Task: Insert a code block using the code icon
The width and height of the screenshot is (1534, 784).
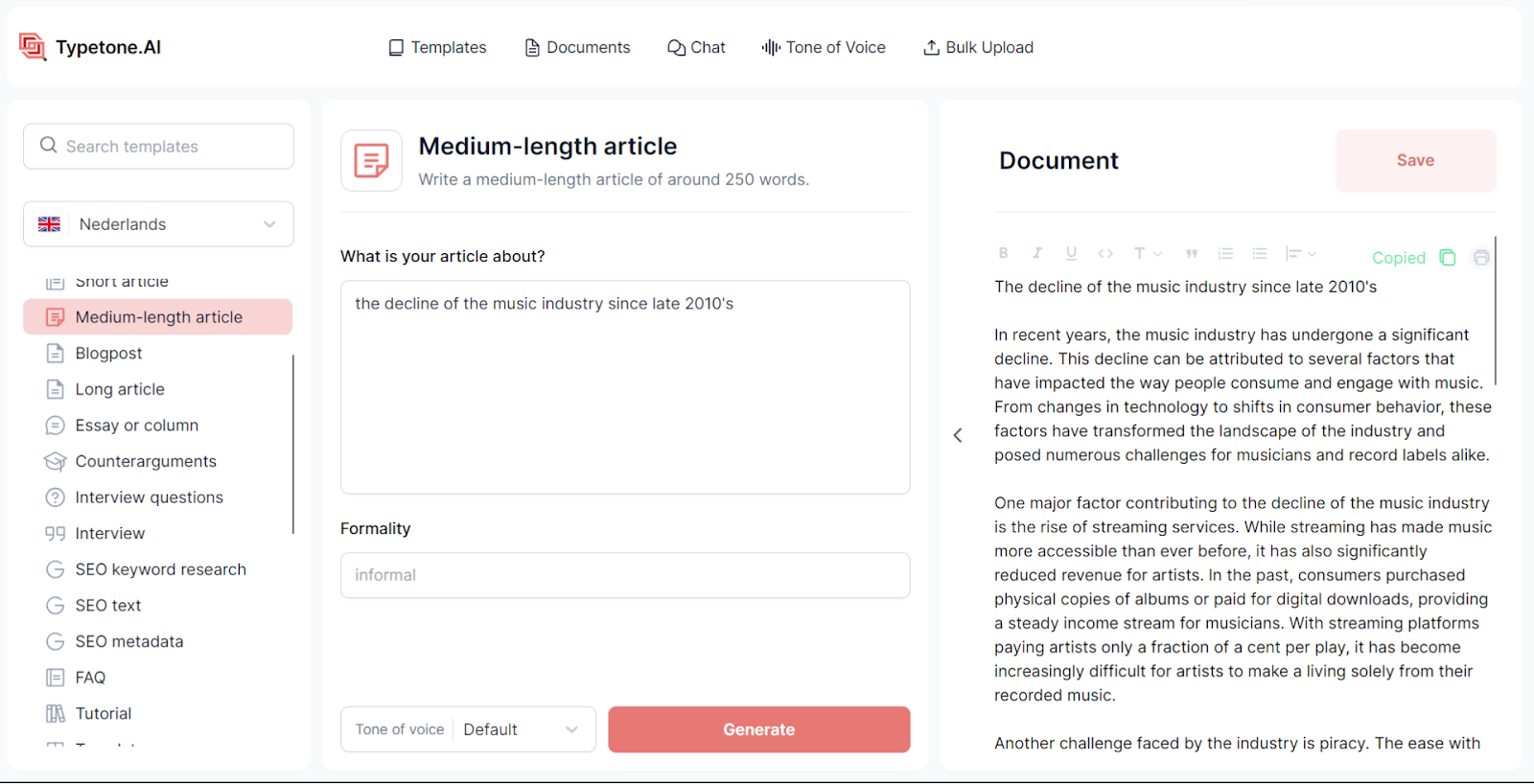Action: (1105, 253)
